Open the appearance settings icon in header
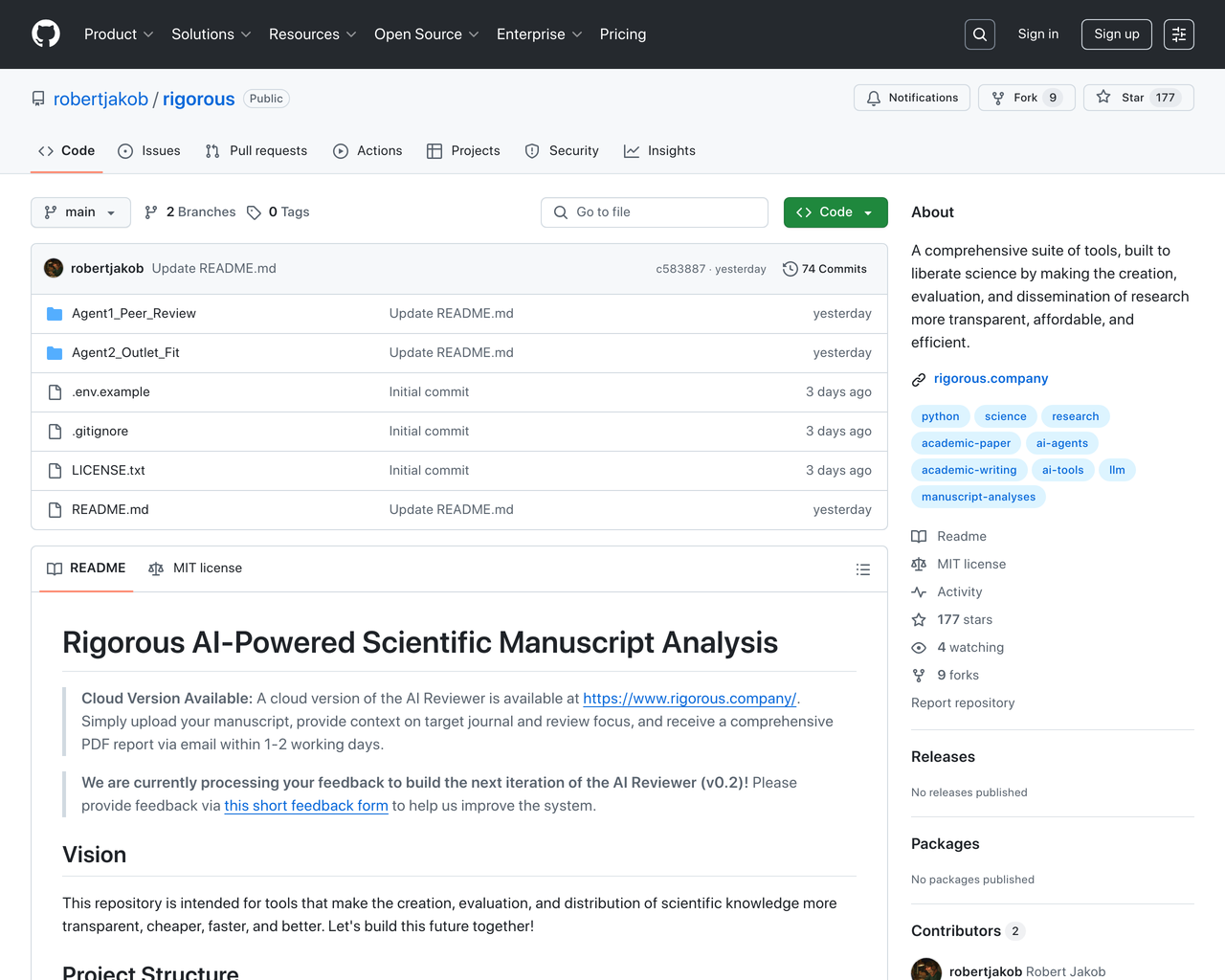1225x980 pixels. click(1179, 34)
